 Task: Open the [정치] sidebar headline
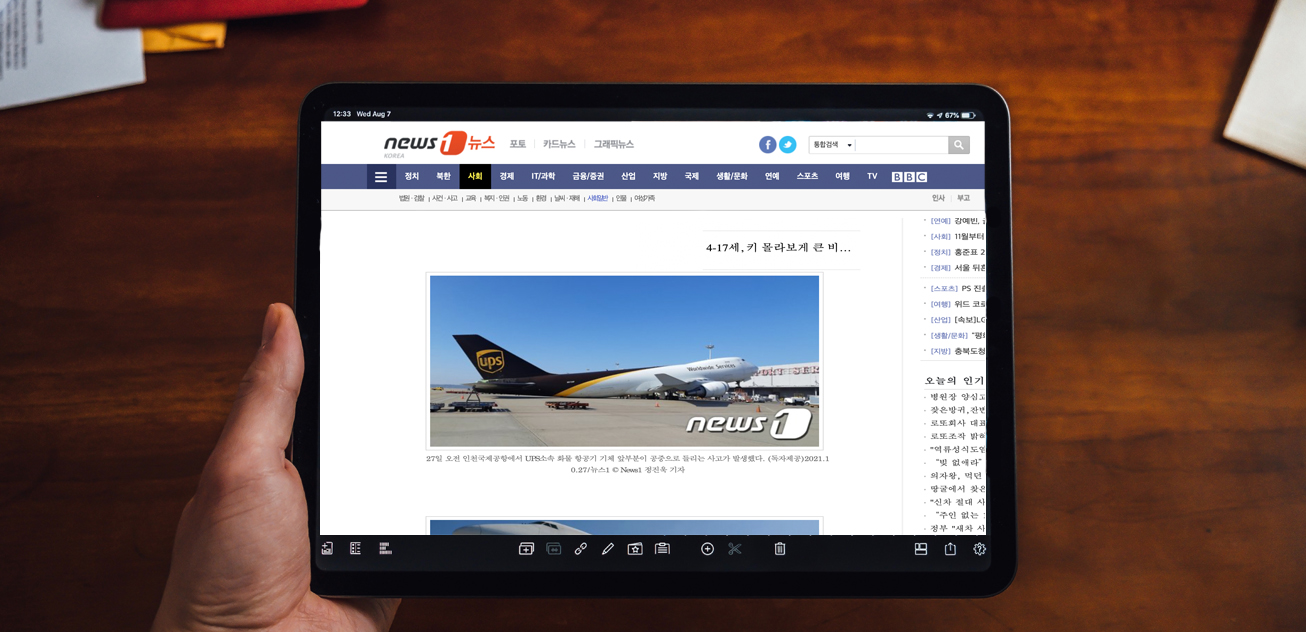pos(957,253)
